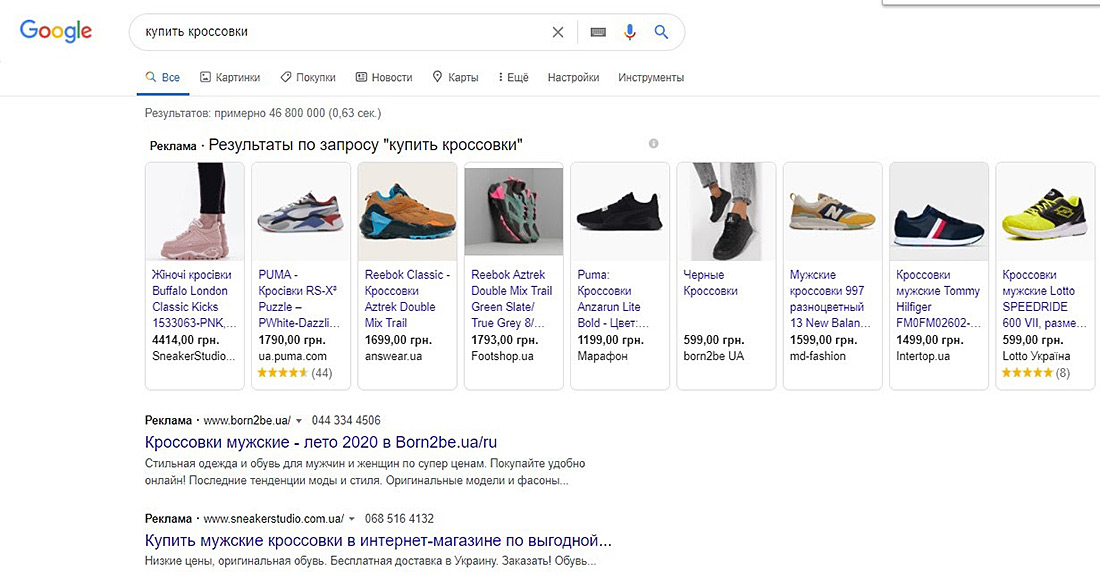Click the 1199,00 грн. price
The image size is (1100, 579).
610,340
